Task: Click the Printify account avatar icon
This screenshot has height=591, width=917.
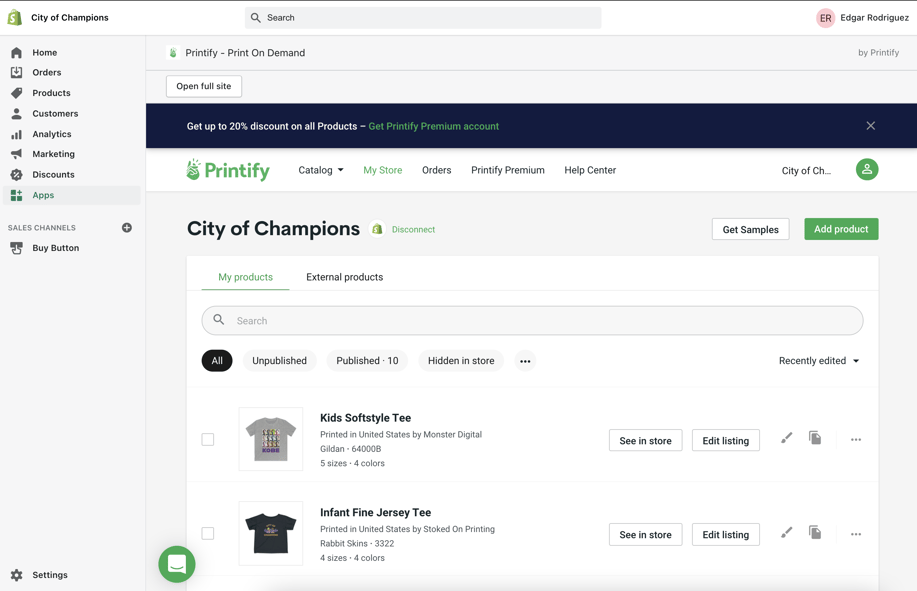Action: [x=866, y=170]
